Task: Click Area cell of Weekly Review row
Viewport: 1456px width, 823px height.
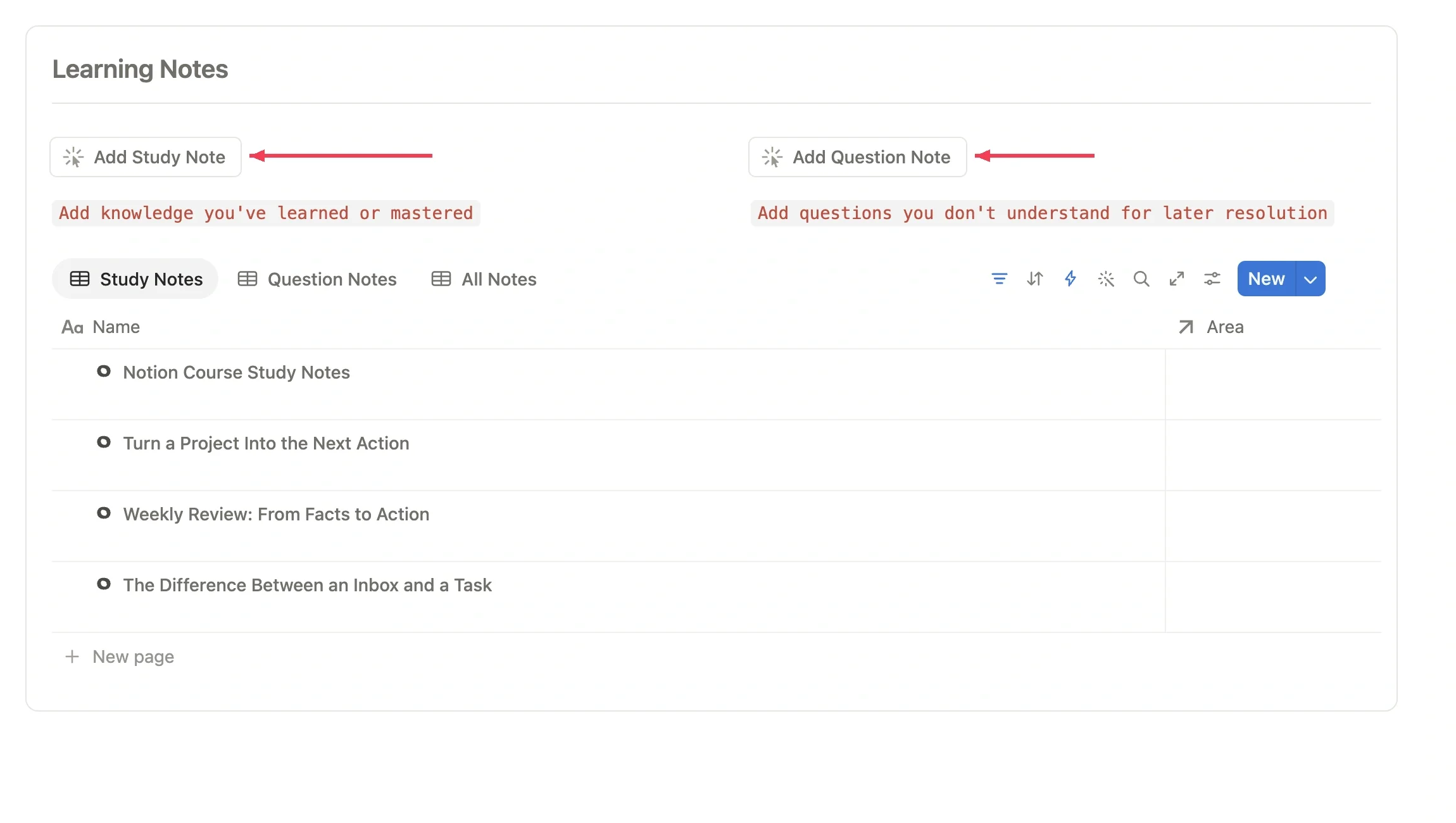Action: 1273,526
